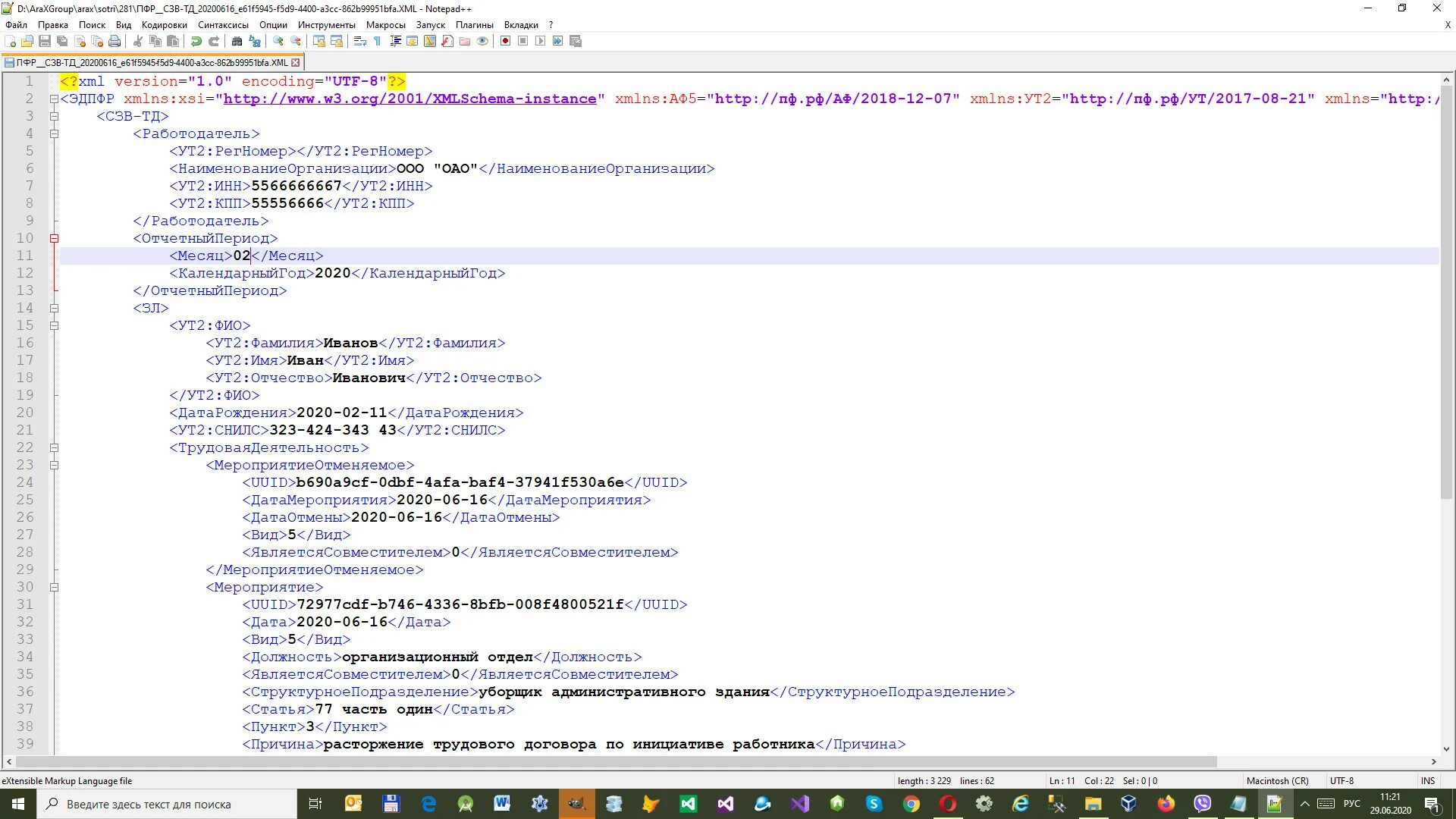Undo the last edit with the green arrow
This screenshot has width=1456, height=819.
[x=196, y=41]
